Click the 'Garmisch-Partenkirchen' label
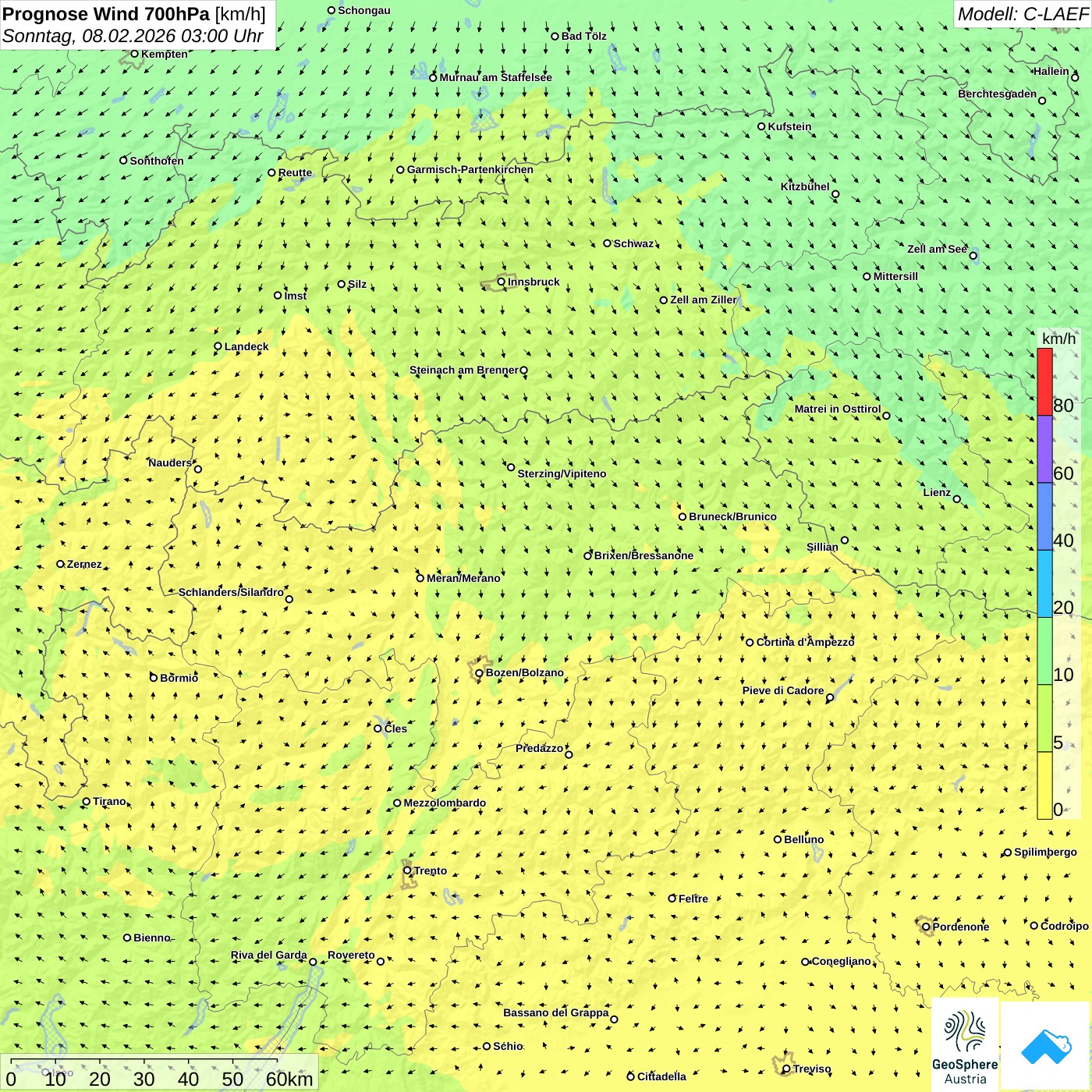The height and width of the screenshot is (1092, 1092). pyautogui.click(x=470, y=169)
